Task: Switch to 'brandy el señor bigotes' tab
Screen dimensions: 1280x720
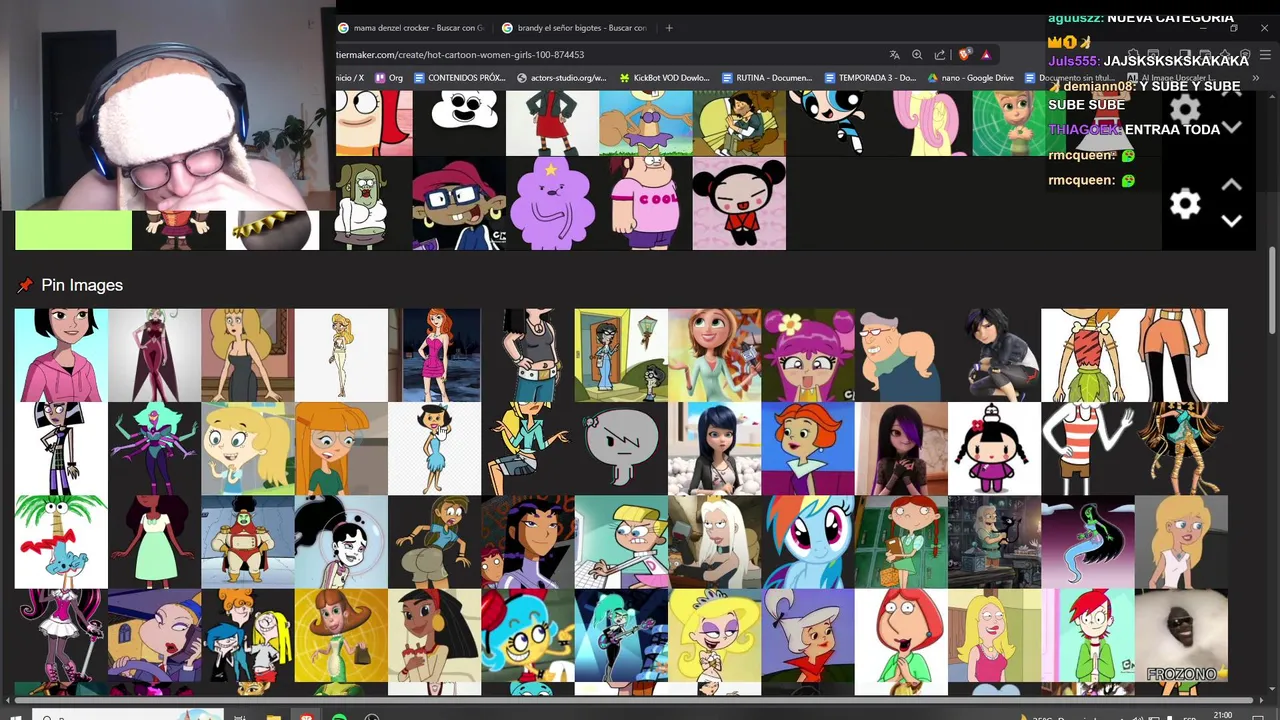Action: coord(575,28)
